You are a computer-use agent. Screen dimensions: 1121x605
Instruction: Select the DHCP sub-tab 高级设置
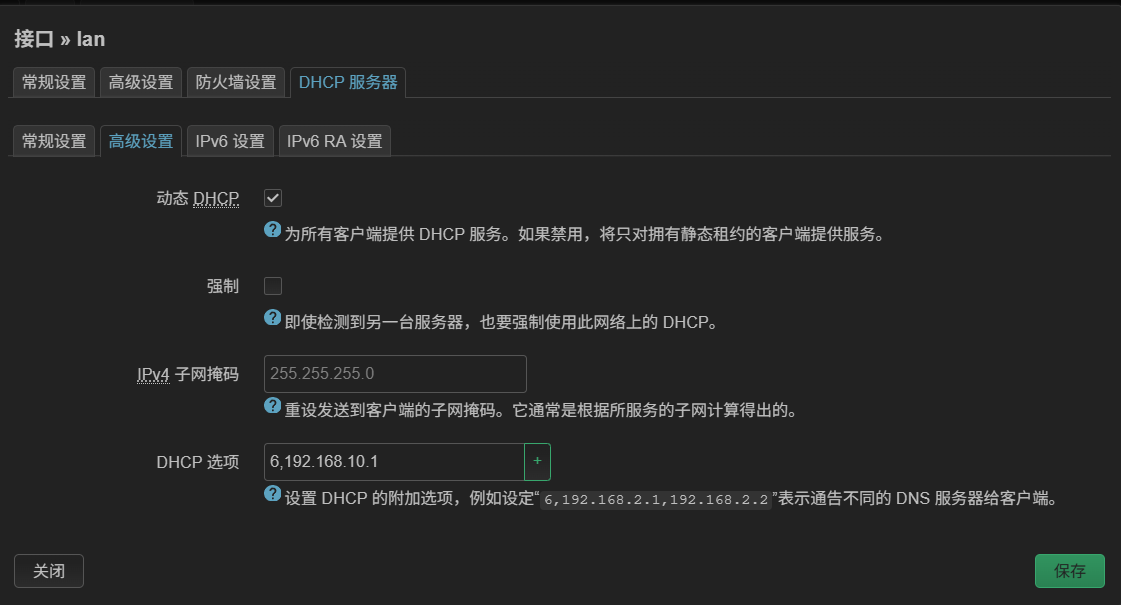coord(141,141)
